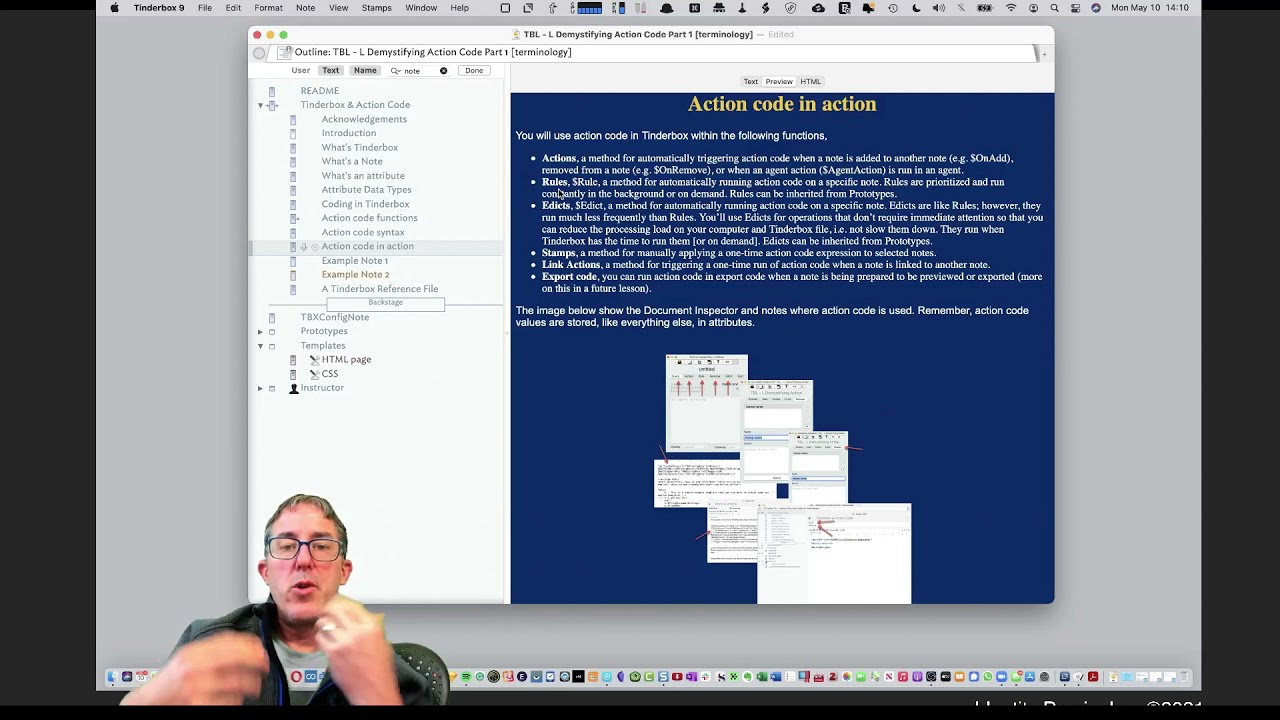Open Control Center in menu bar
The height and width of the screenshot is (720, 1280).
pos(1074,8)
